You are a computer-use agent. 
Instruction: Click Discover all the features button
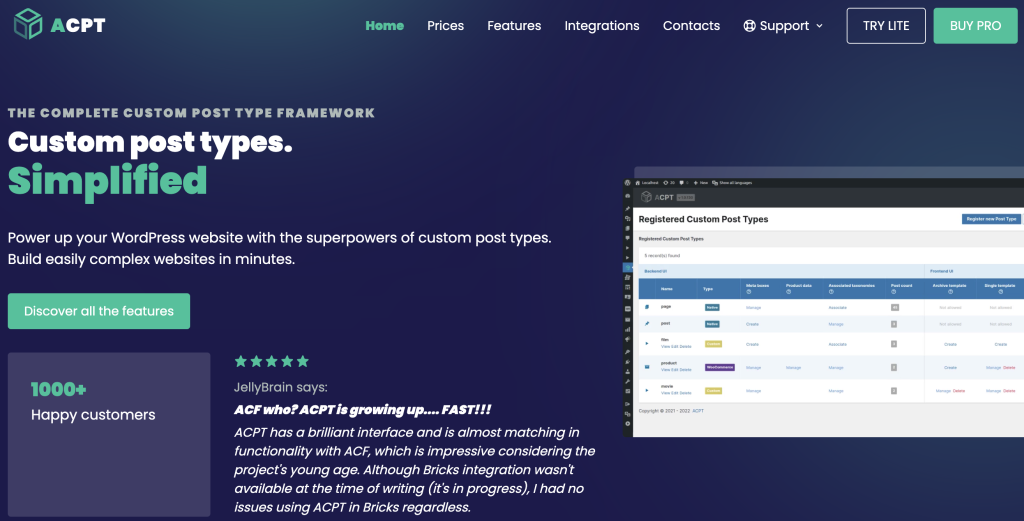[x=99, y=311]
